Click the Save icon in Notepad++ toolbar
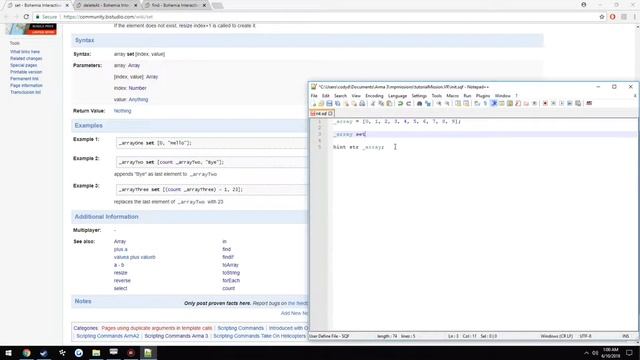 330,103
